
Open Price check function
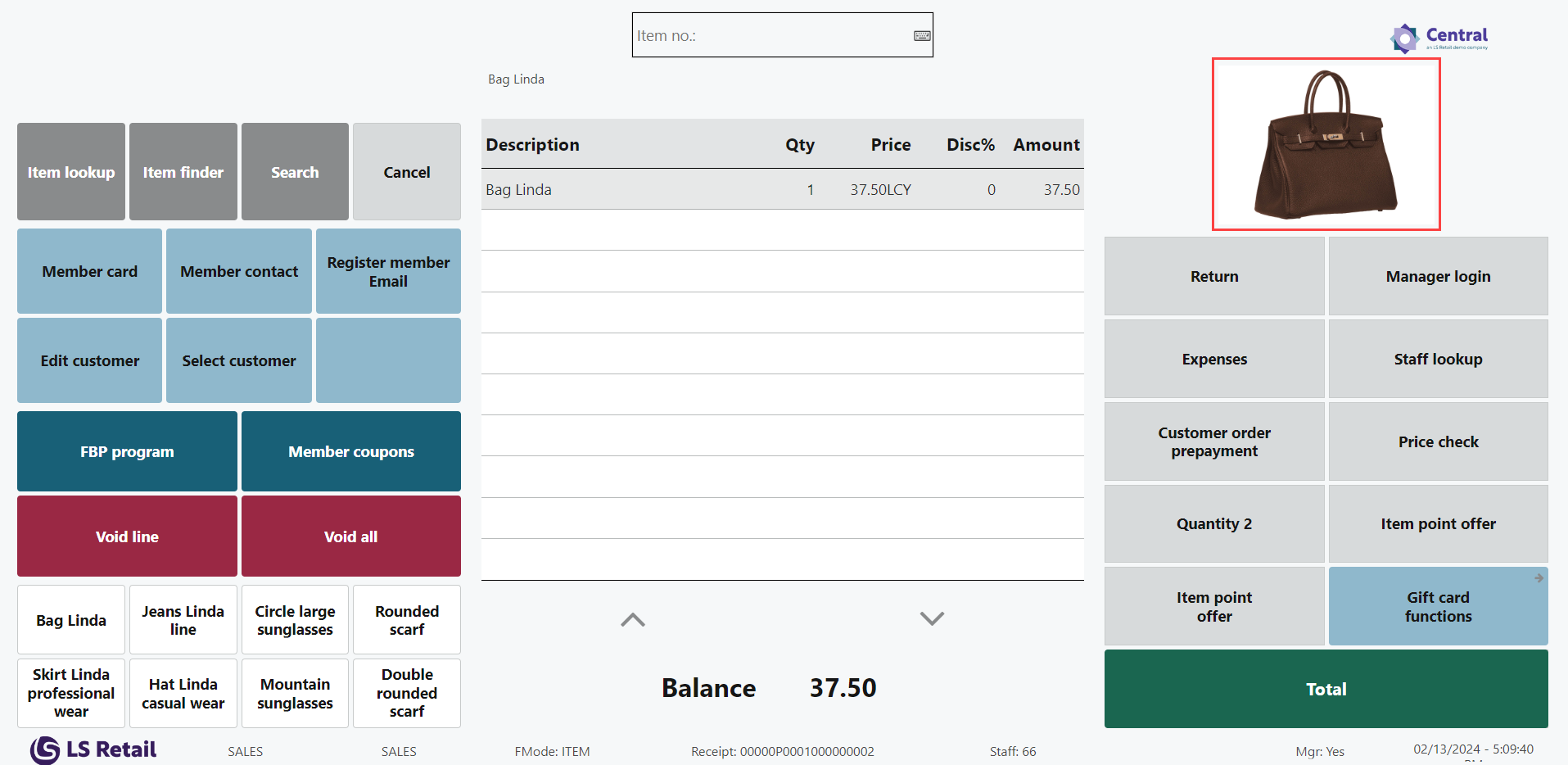pos(1438,441)
